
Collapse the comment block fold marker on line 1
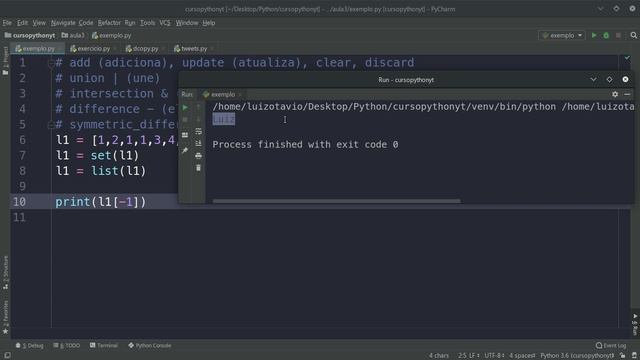51,63
